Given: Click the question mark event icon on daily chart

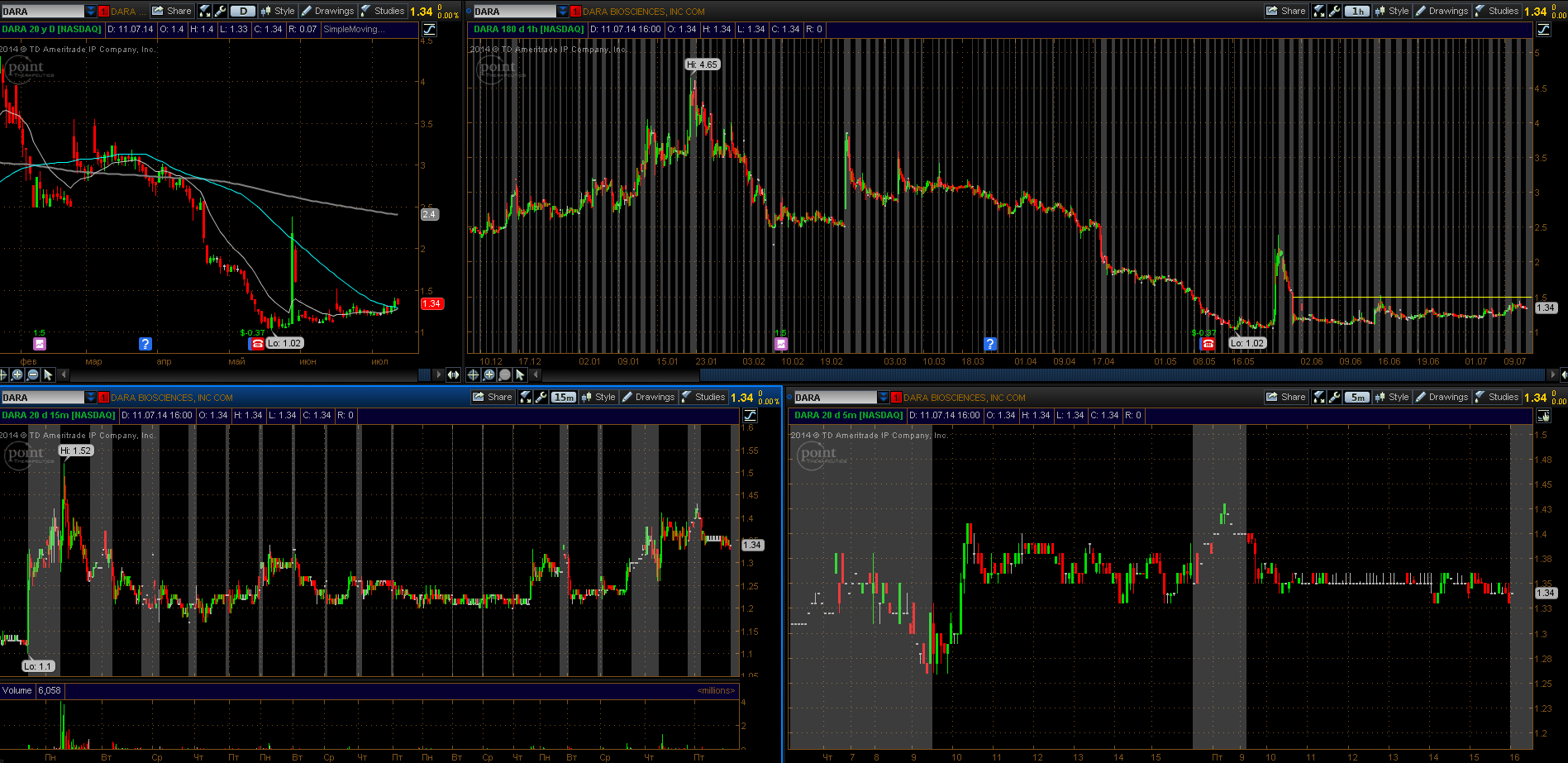Looking at the screenshot, I should pyautogui.click(x=145, y=343).
